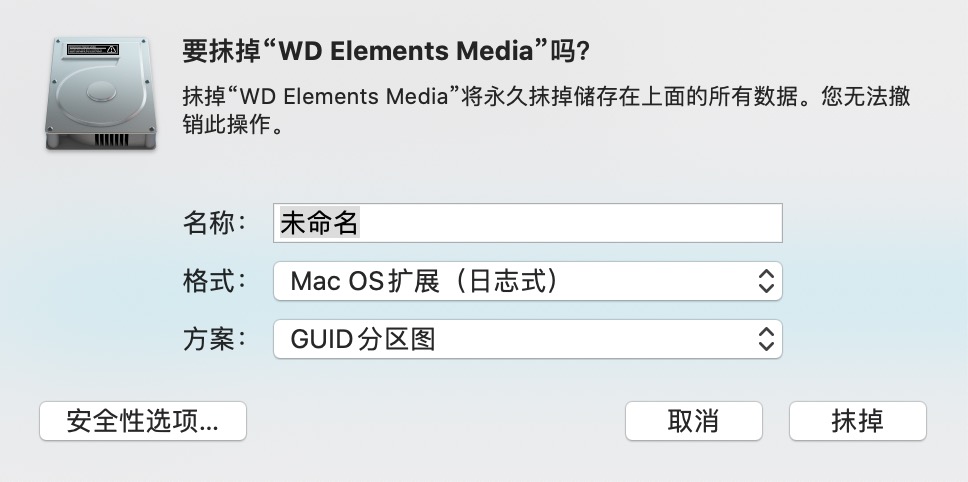Confirm with the 抹掉 erase button
Screen dimensions: 968x482
tap(857, 421)
